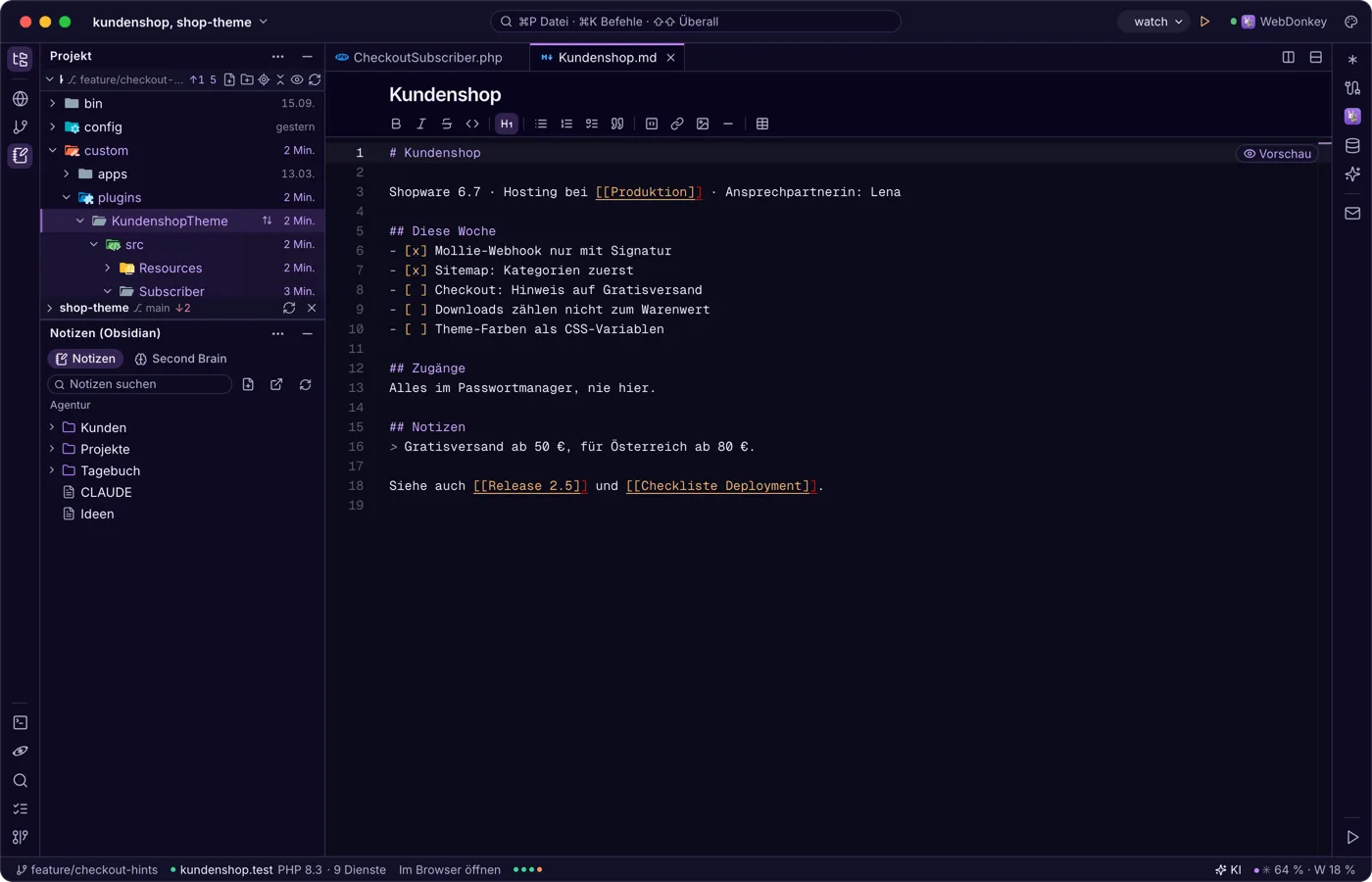Toggle the eye visibility icon in Projekt toolbar
Screen dimensions: 1372x882
click(x=297, y=79)
